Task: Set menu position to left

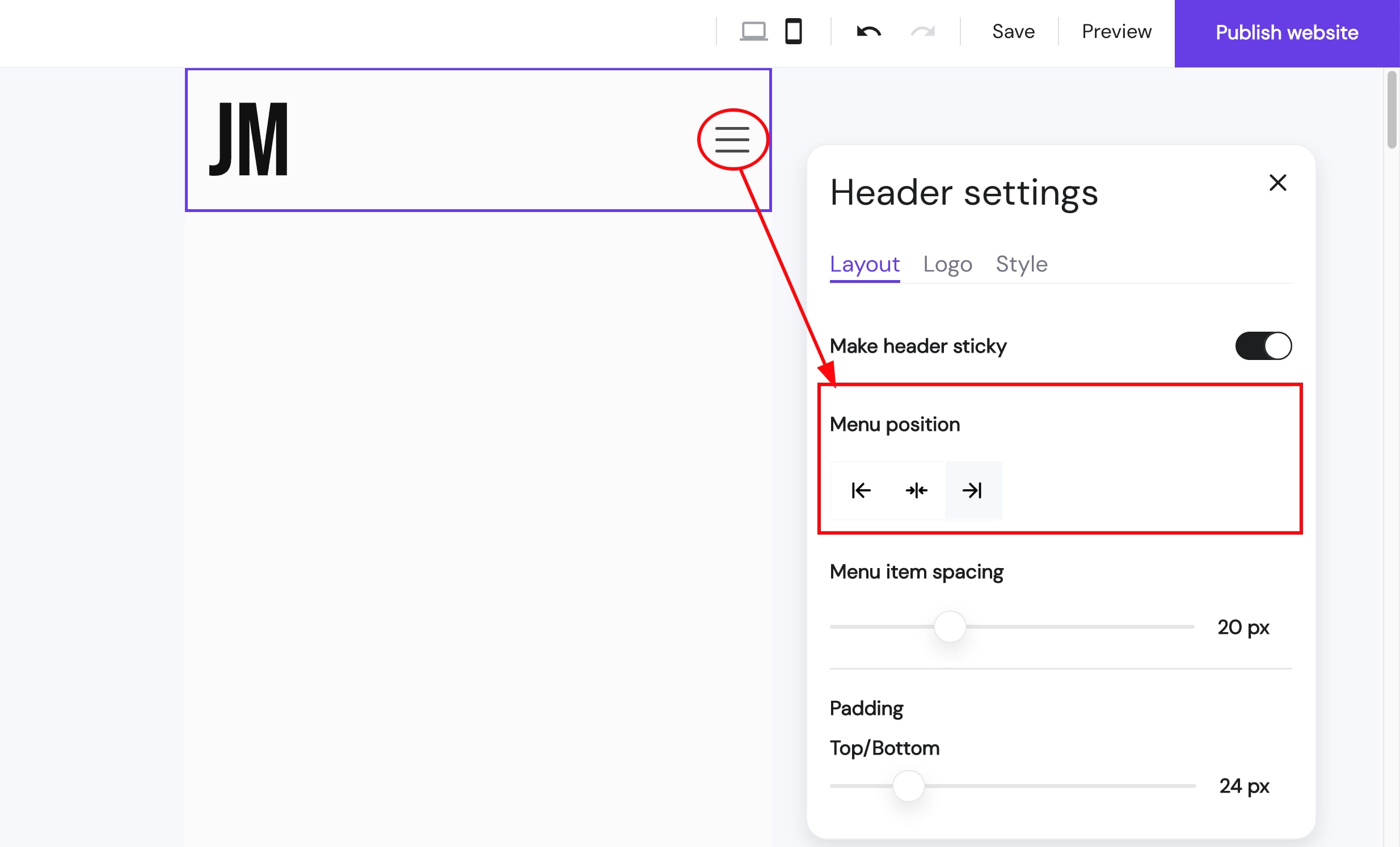Action: [860, 490]
